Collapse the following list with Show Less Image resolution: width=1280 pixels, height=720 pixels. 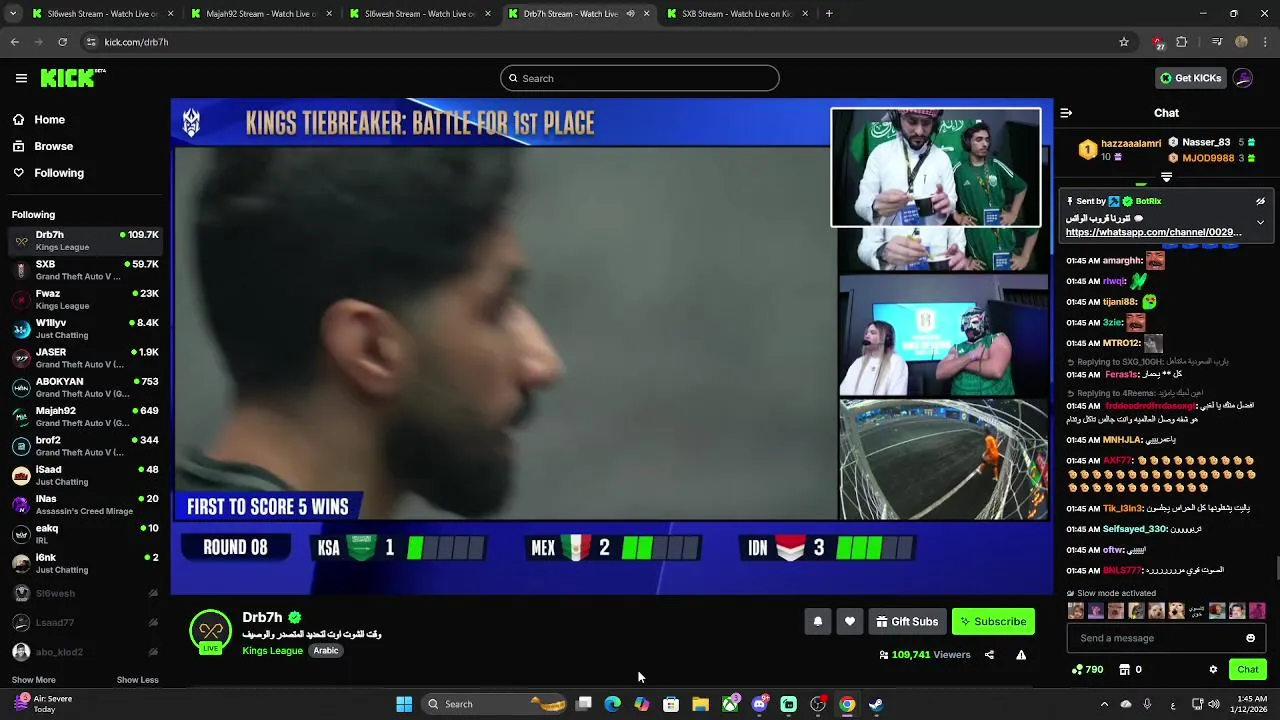(137, 680)
